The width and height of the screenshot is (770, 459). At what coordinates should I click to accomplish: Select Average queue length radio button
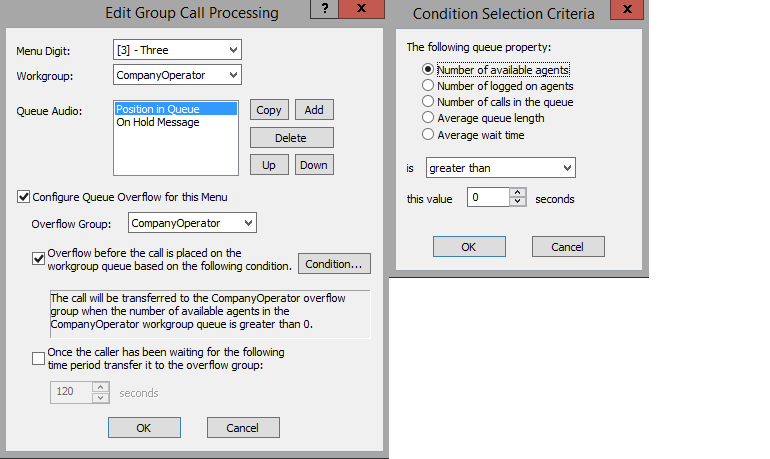click(x=429, y=118)
